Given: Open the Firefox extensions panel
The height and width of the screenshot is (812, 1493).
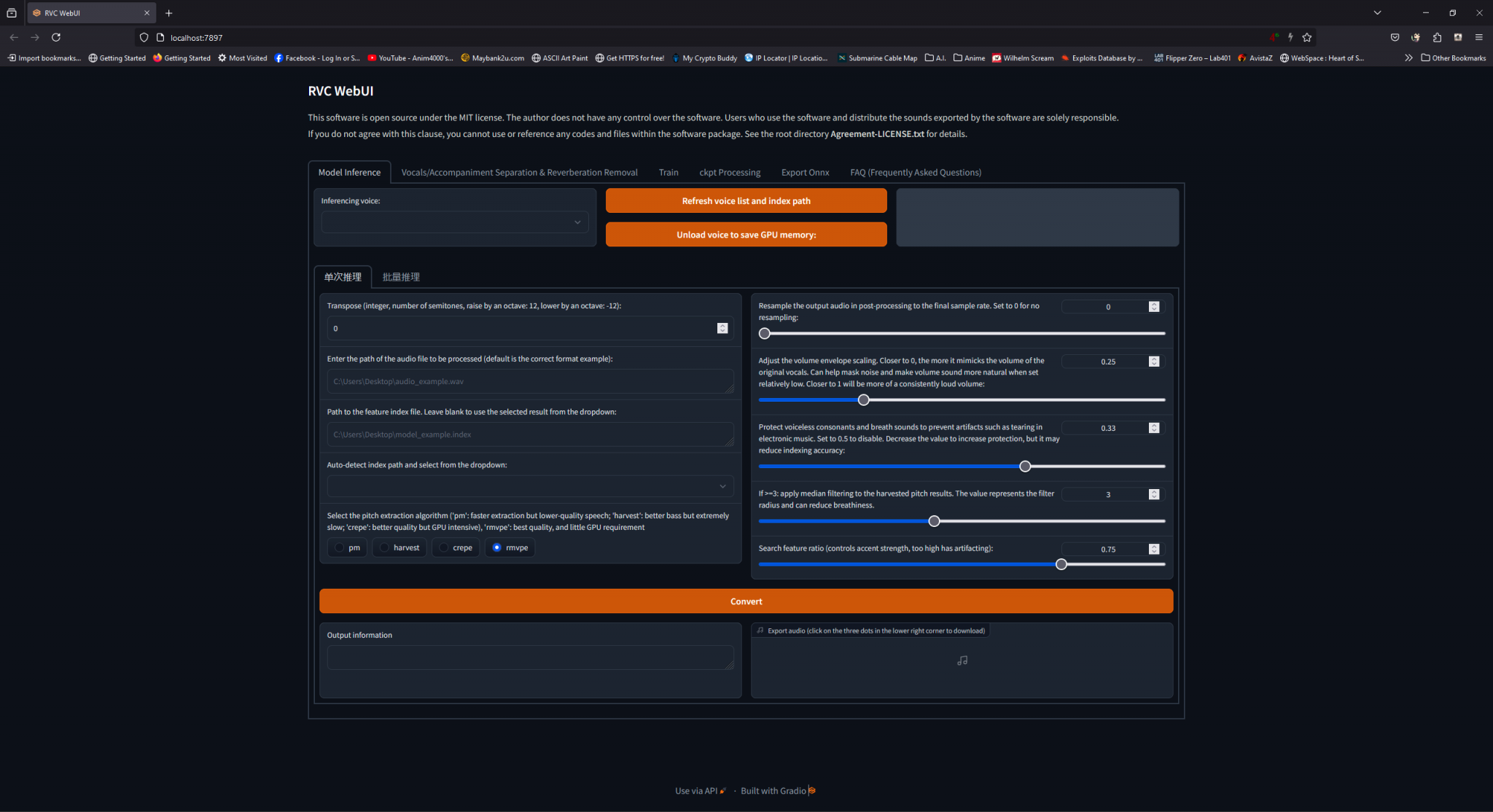Looking at the screenshot, I should click(x=1437, y=37).
